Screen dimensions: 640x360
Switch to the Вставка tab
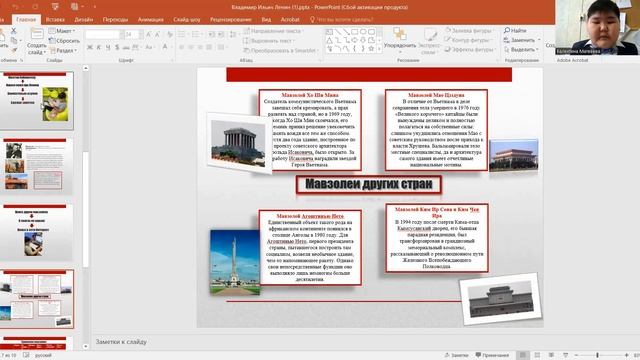(55, 20)
